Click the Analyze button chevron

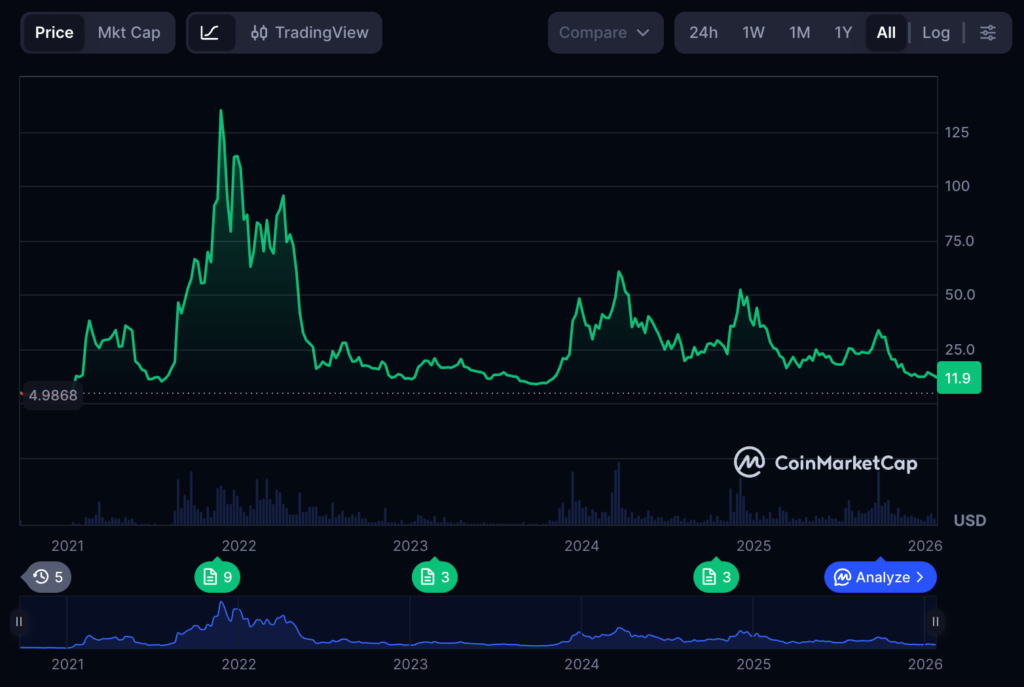[x=919, y=577]
